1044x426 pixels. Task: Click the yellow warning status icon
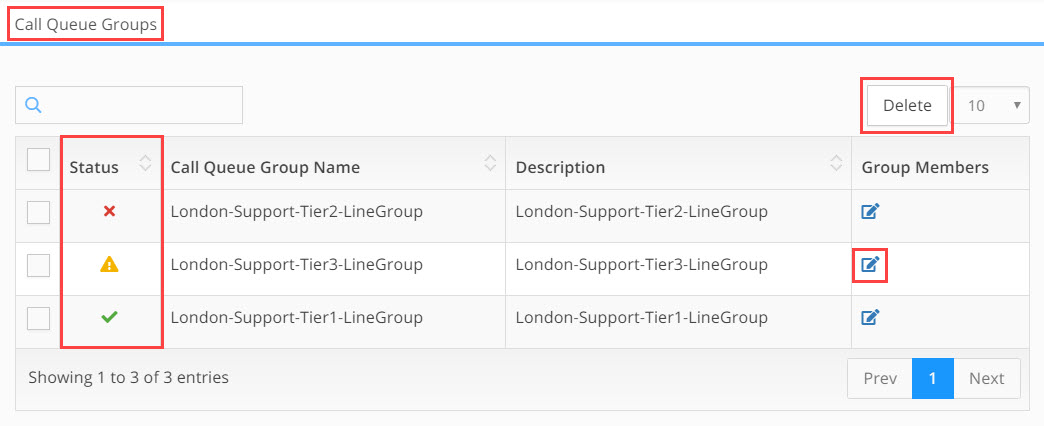point(109,265)
